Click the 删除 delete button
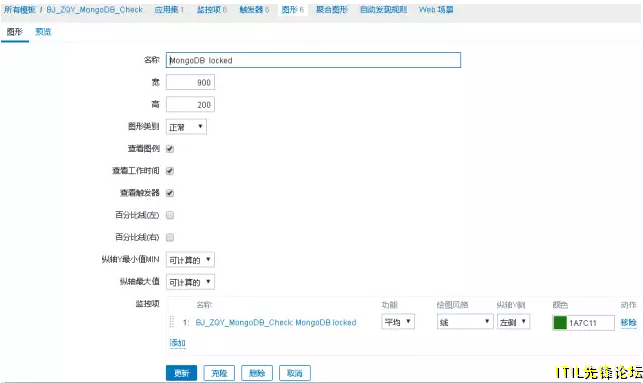 point(257,373)
